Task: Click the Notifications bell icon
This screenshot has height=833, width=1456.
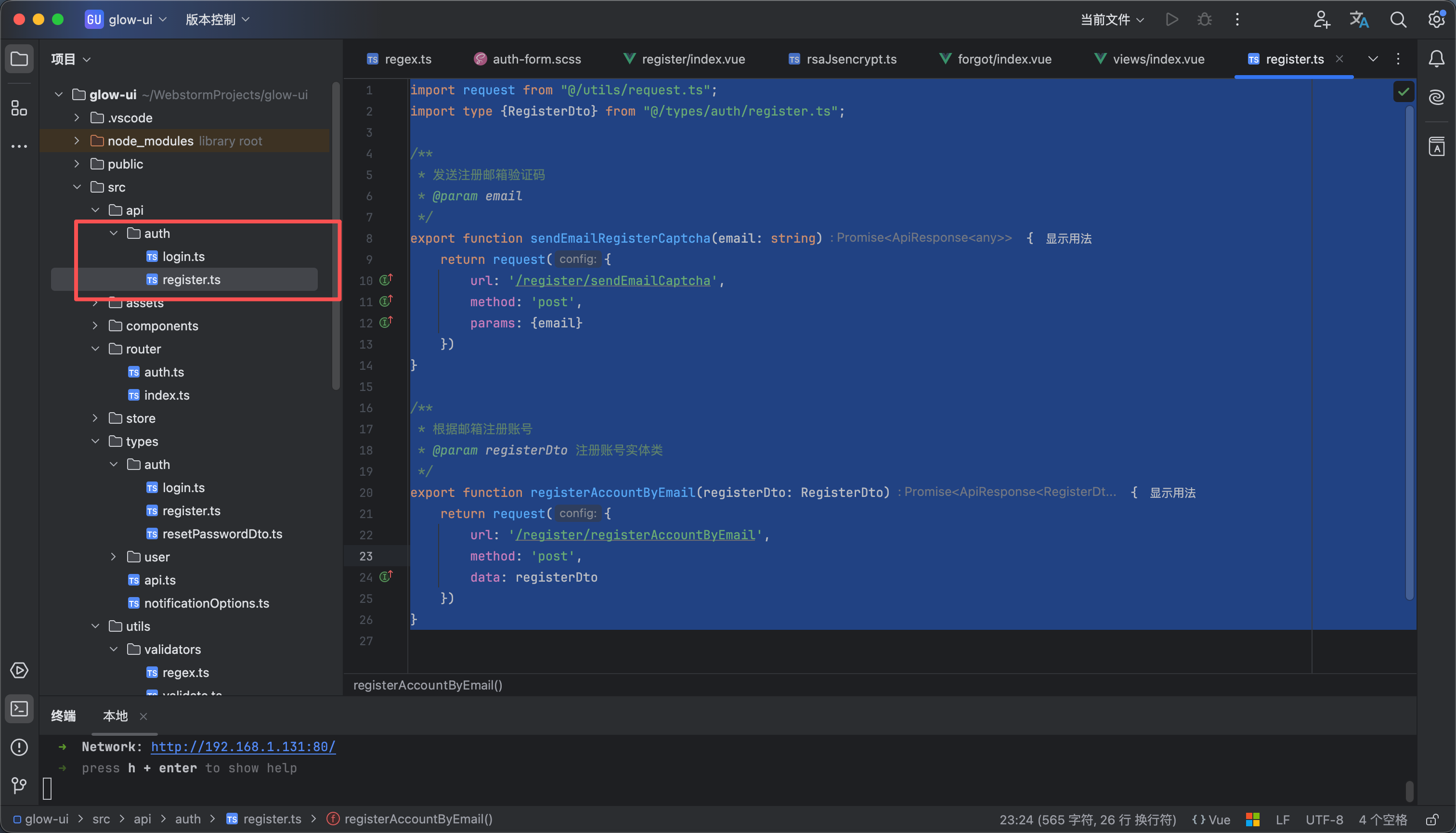Action: (1437, 59)
